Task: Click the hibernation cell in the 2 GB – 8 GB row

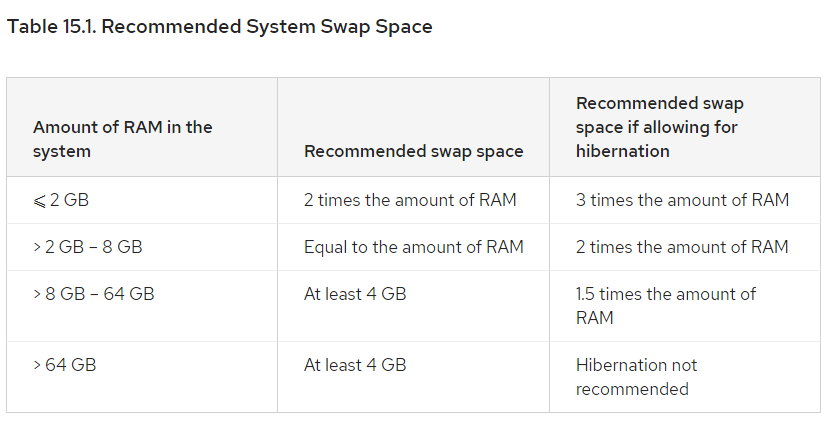Action: [x=682, y=247]
